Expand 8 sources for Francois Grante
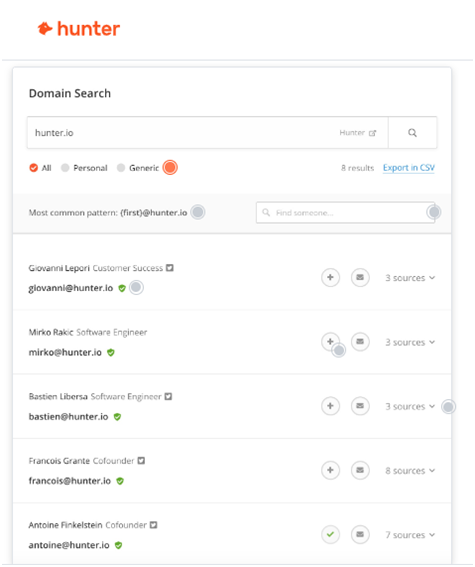475x567 pixels. (410, 471)
